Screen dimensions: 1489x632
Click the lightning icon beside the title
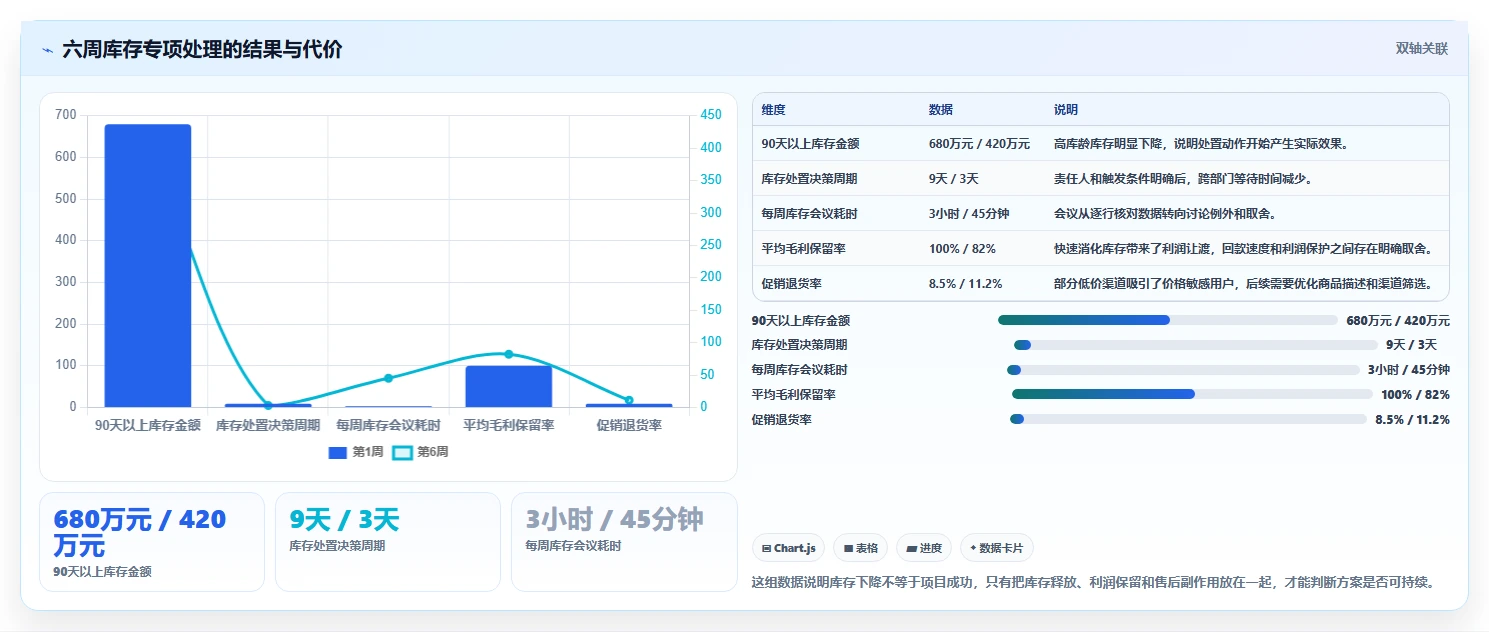(x=47, y=49)
